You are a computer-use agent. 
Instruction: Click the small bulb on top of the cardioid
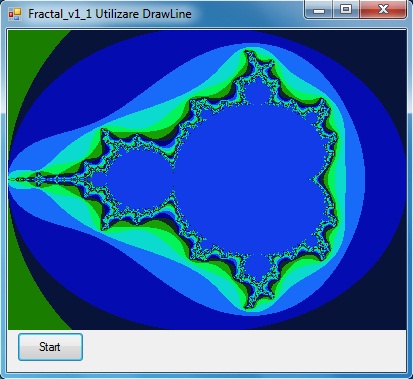(255, 93)
